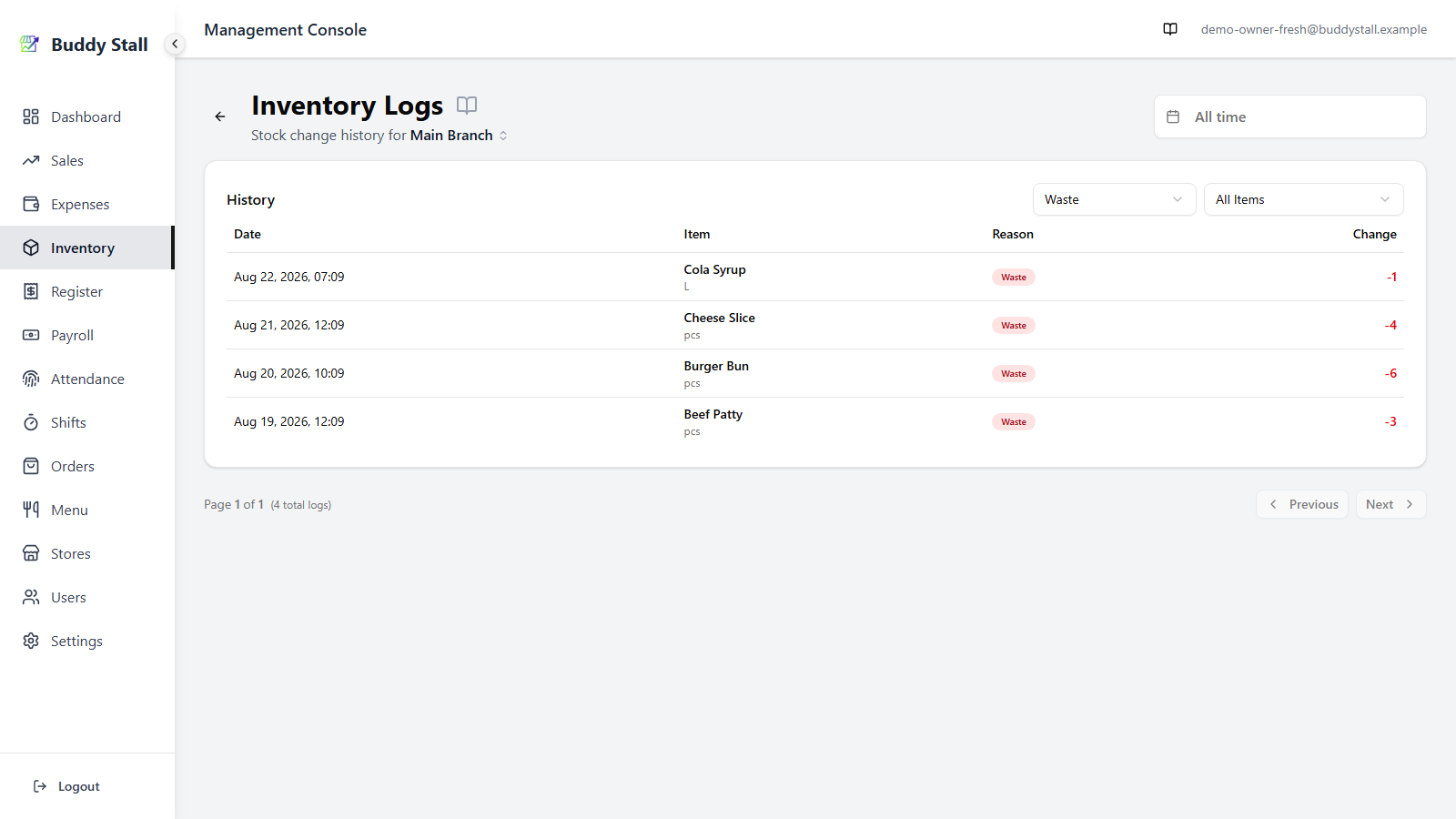Open the help book icon beside Inventory Logs

(467, 105)
